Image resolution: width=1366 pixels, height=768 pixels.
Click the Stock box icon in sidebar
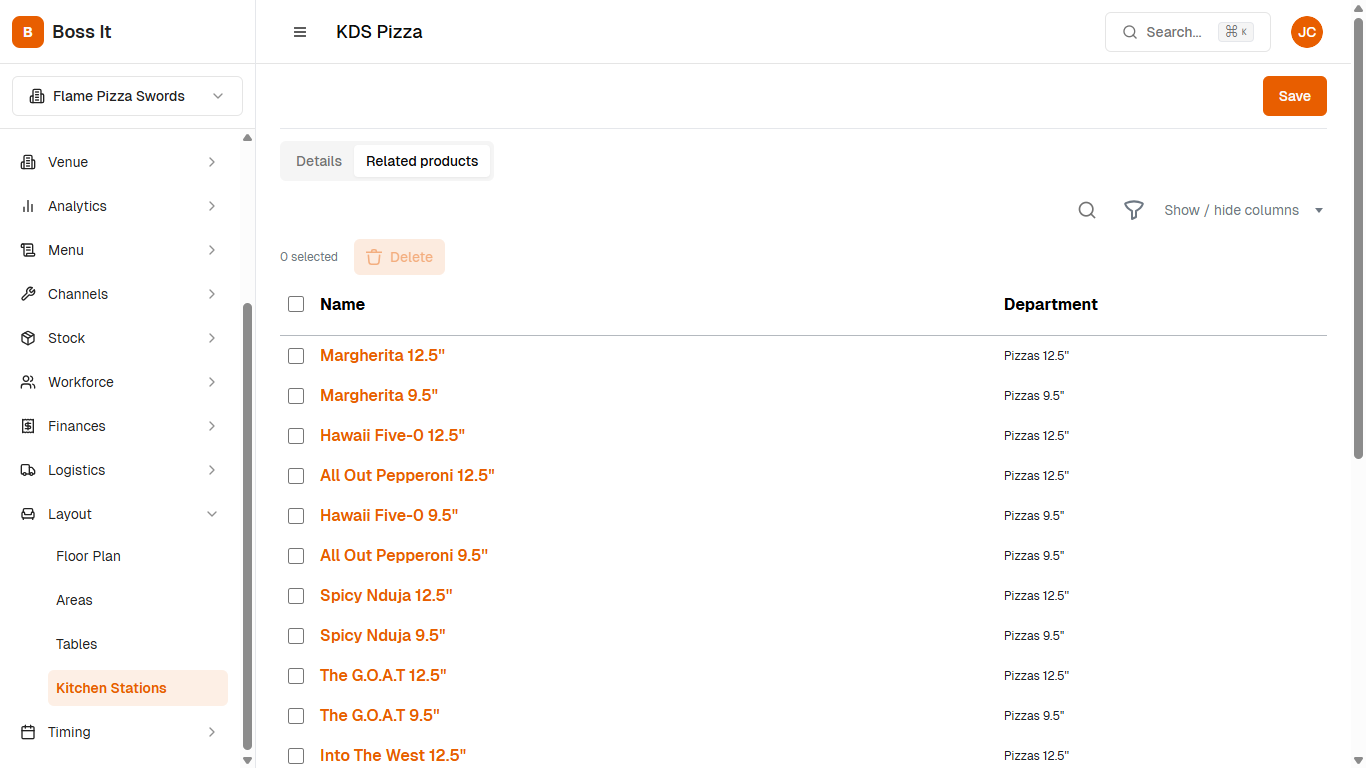click(28, 338)
